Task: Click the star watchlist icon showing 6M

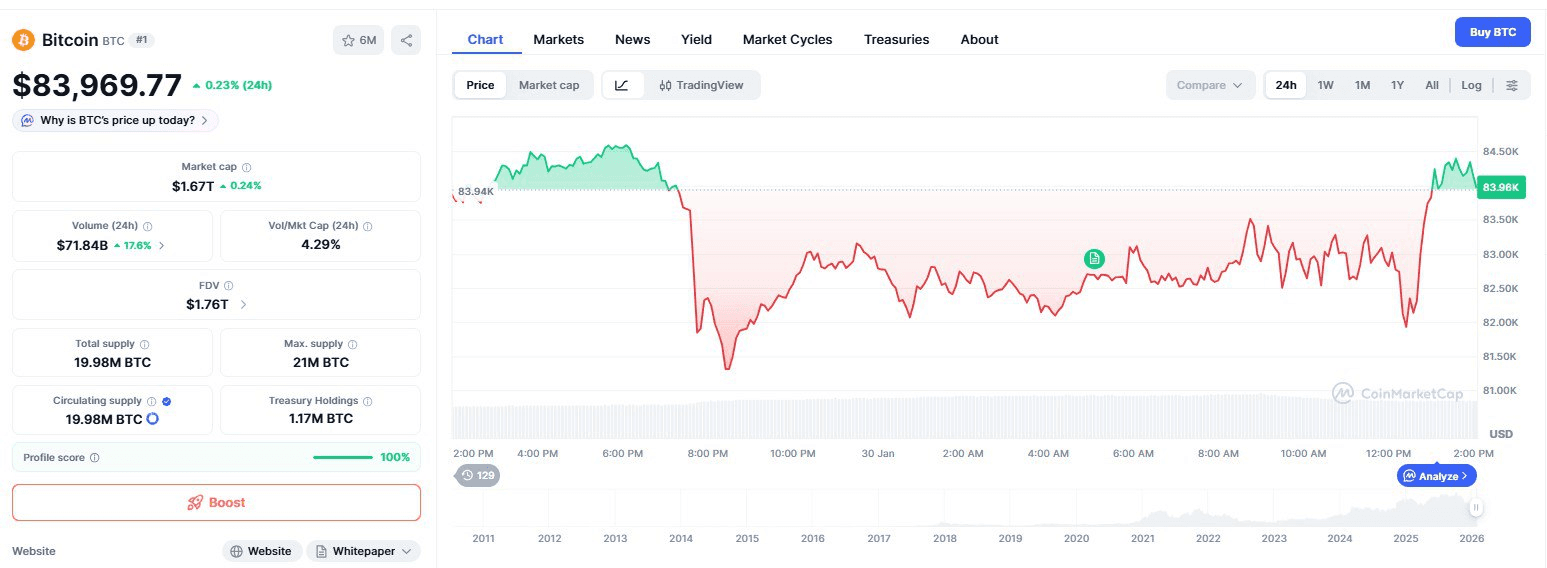Action: click(x=358, y=40)
